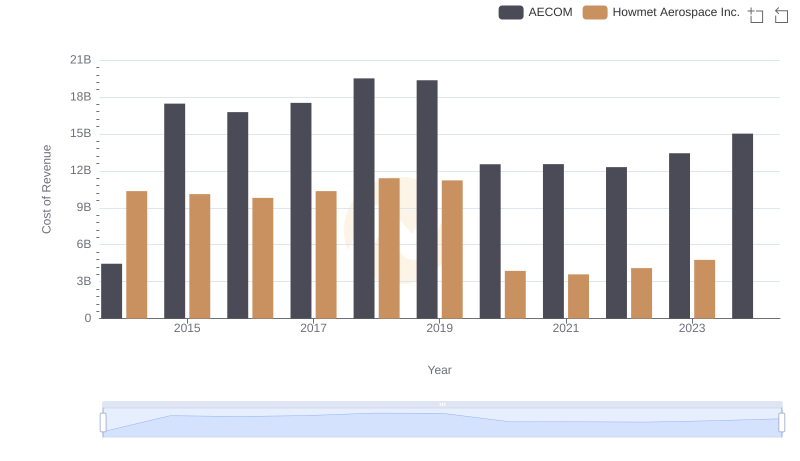Click the Howmet bar for 2018
This screenshot has width=800, height=461.
coord(389,248)
